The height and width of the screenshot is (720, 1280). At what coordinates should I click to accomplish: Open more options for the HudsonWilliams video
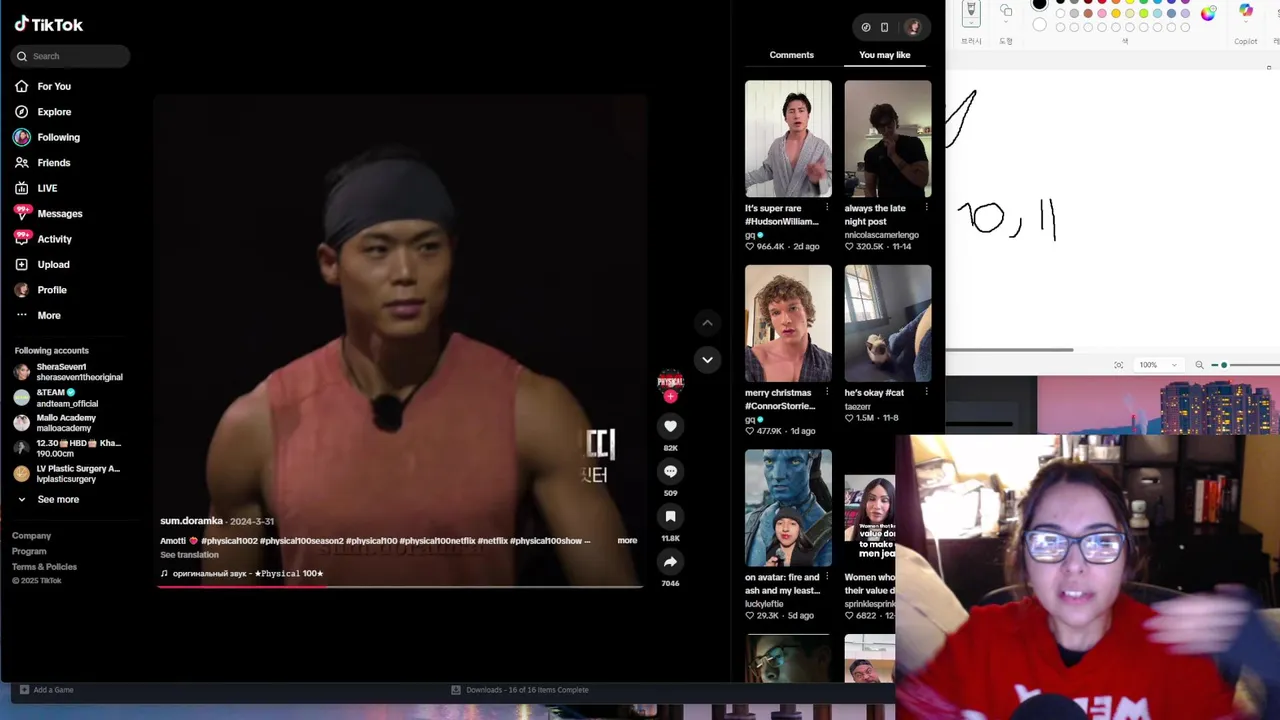tap(827, 208)
